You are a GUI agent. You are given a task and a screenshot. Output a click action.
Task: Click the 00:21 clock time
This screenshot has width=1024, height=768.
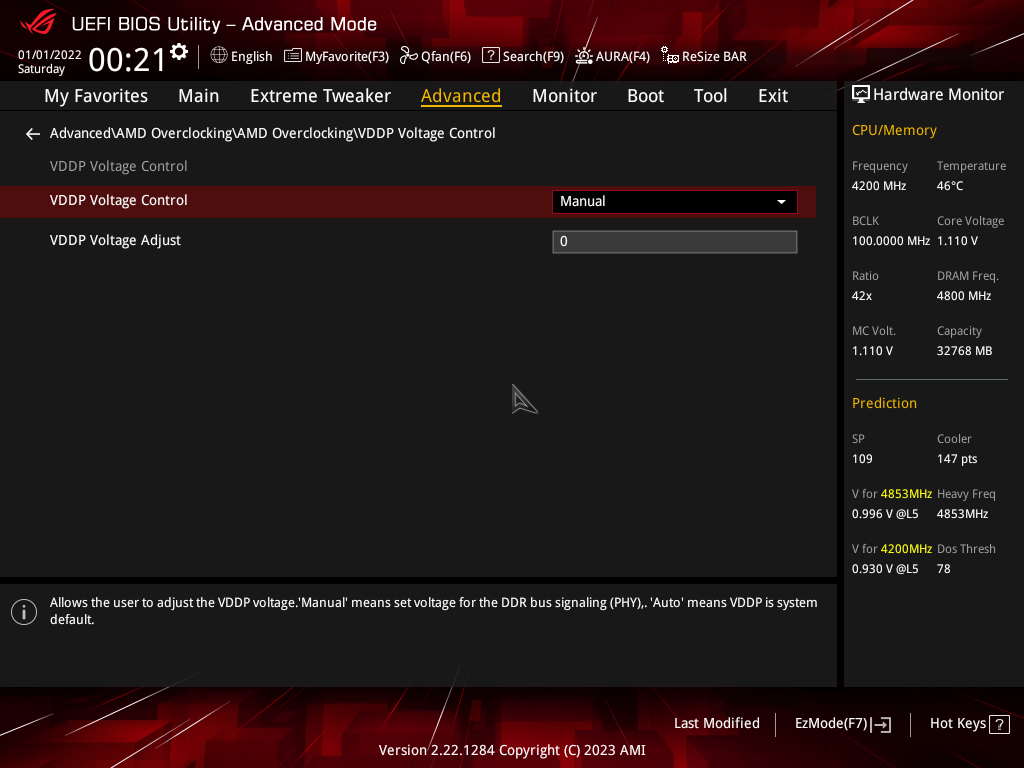(x=127, y=60)
